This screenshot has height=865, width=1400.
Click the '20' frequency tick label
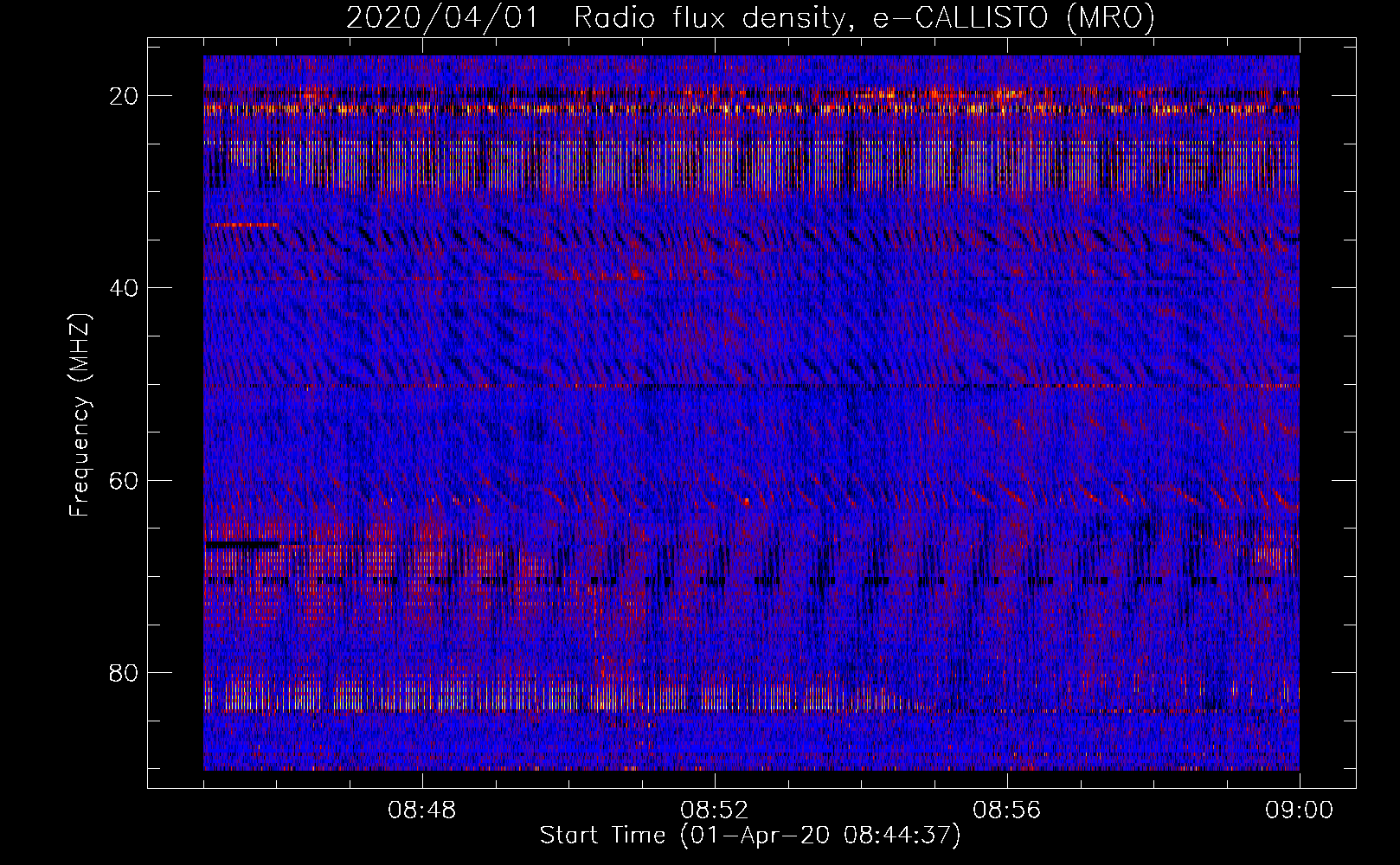pyautogui.click(x=125, y=95)
